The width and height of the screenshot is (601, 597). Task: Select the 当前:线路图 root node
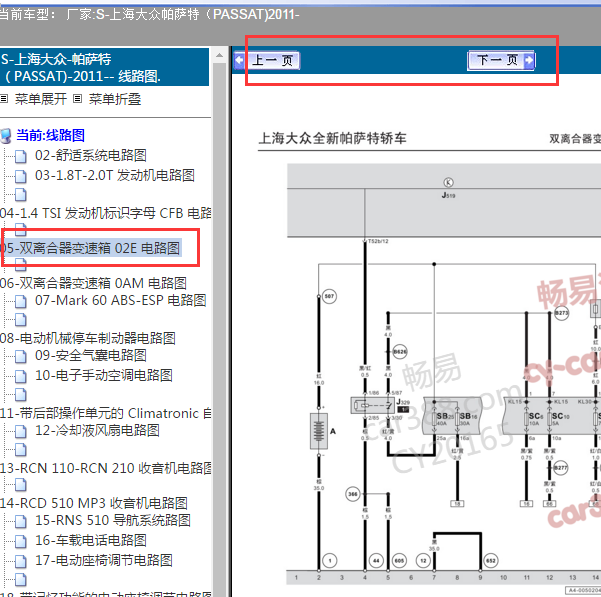tap(51, 135)
